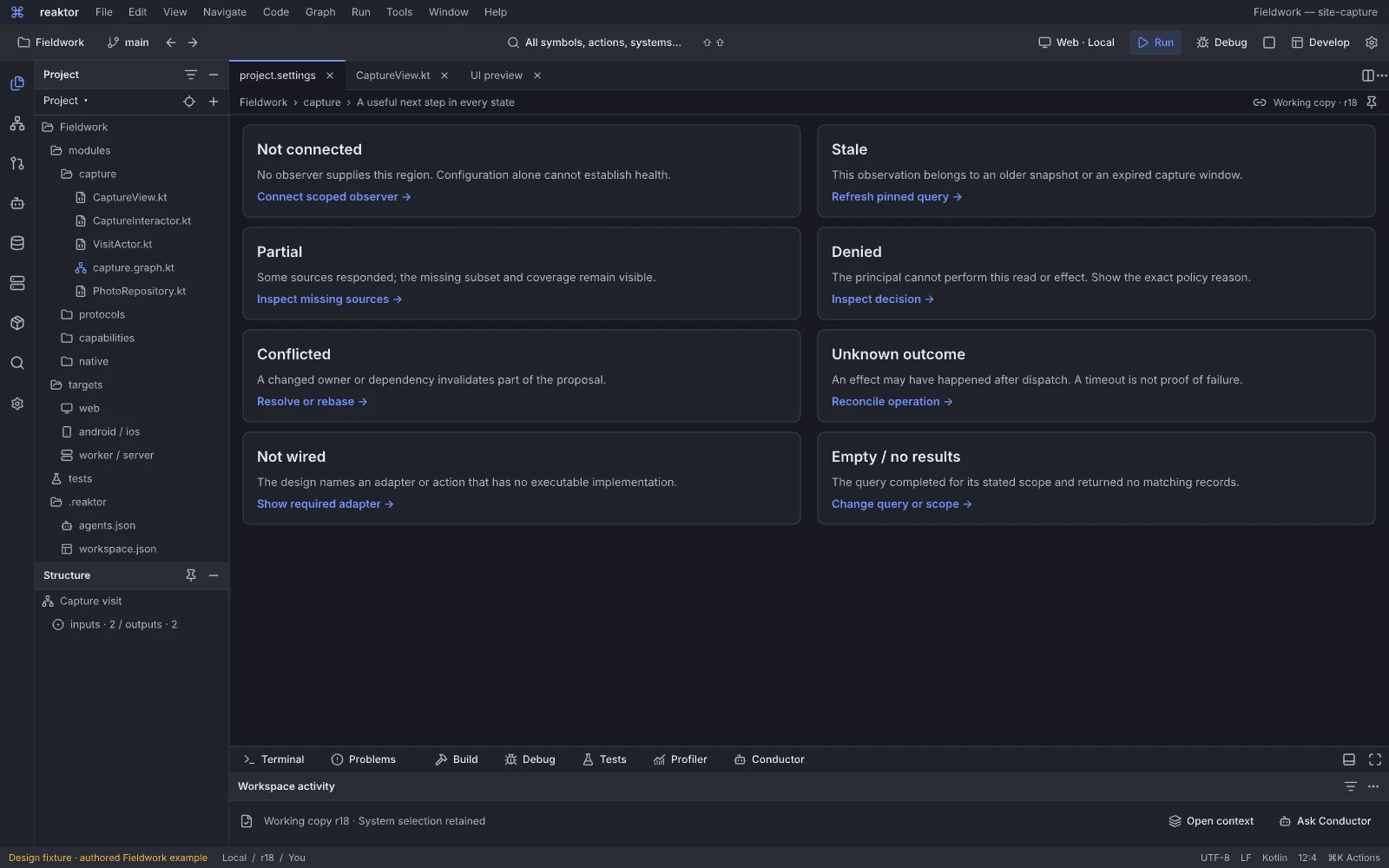Open the servers sidebar icon

click(17, 283)
